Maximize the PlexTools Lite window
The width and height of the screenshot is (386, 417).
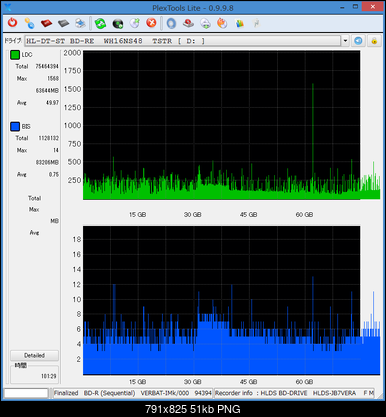[355, 7]
